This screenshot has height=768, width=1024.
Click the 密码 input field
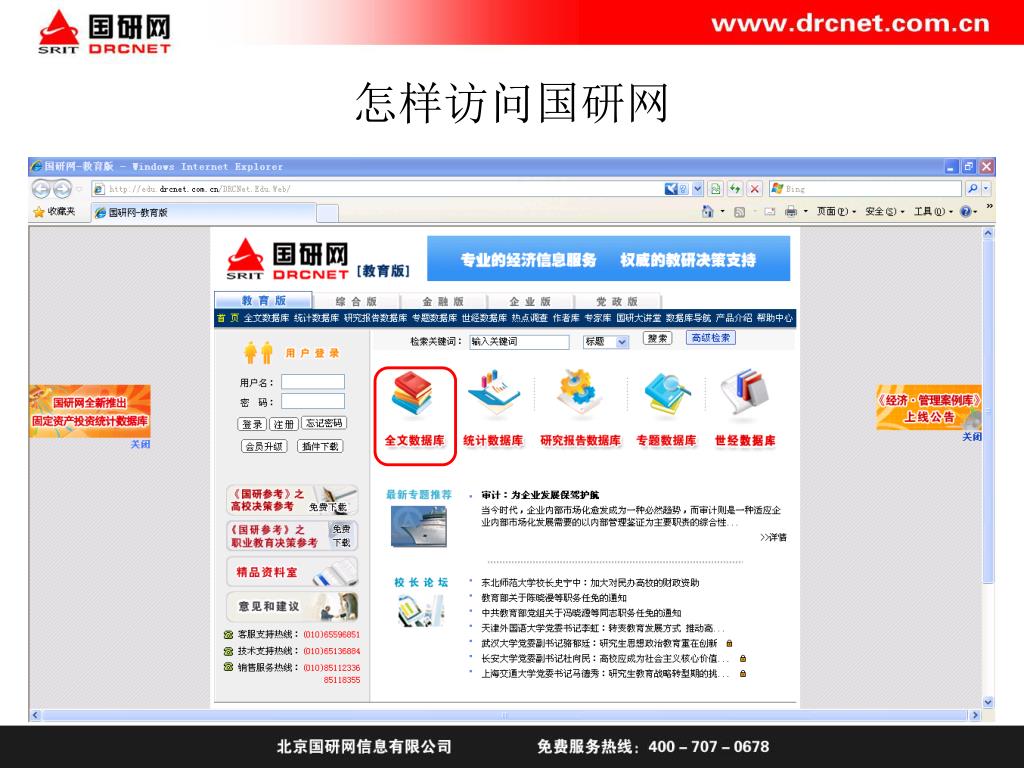pyautogui.click(x=313, y=401)
